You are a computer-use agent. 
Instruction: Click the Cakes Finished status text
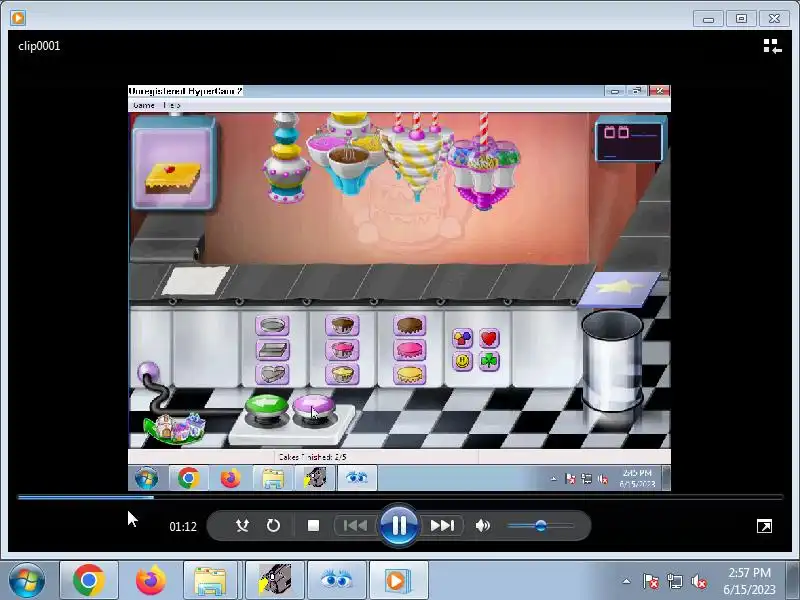pos(313,457)
